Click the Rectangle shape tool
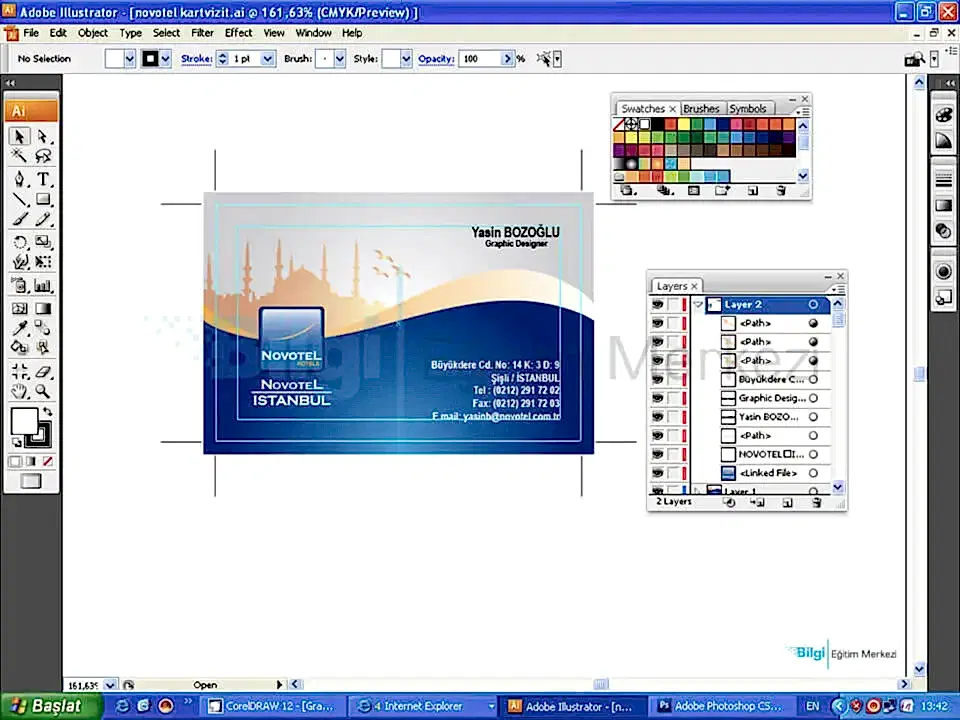960x720 pixels. [43, 200]
